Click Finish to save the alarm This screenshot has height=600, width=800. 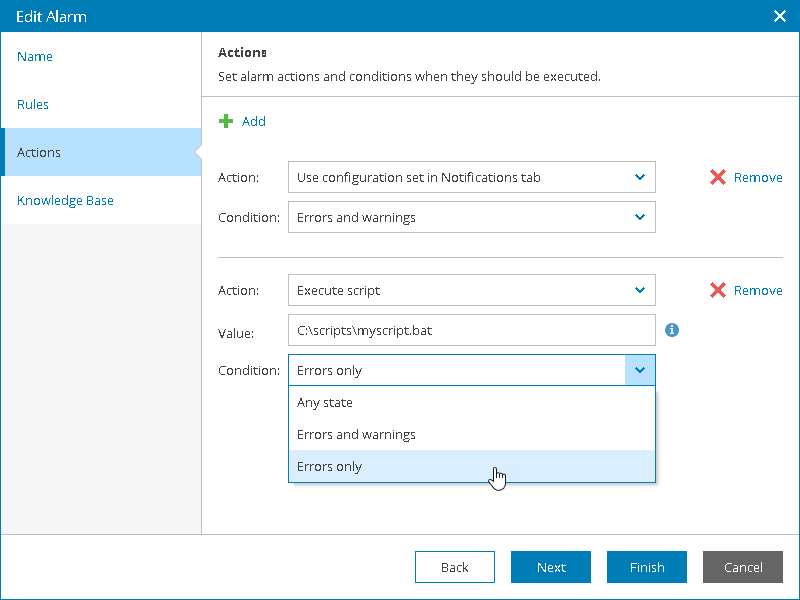point(647,567)
